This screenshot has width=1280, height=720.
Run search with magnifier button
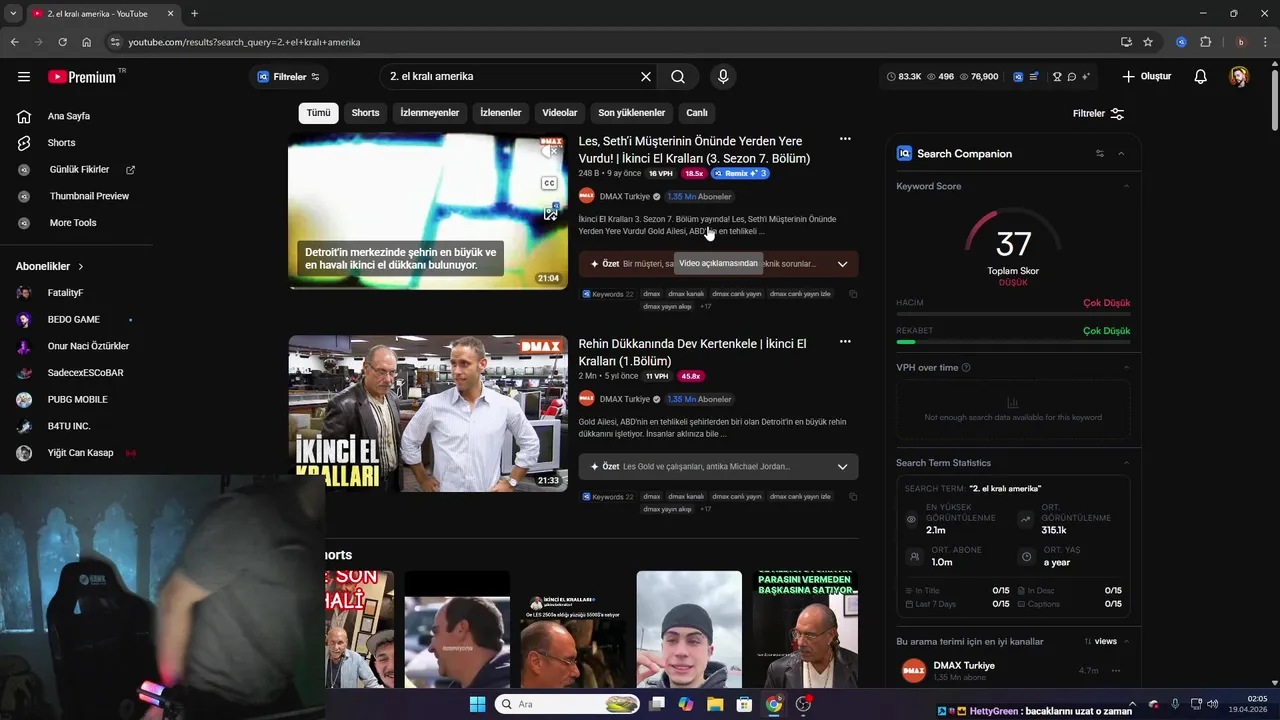(678, 77)
